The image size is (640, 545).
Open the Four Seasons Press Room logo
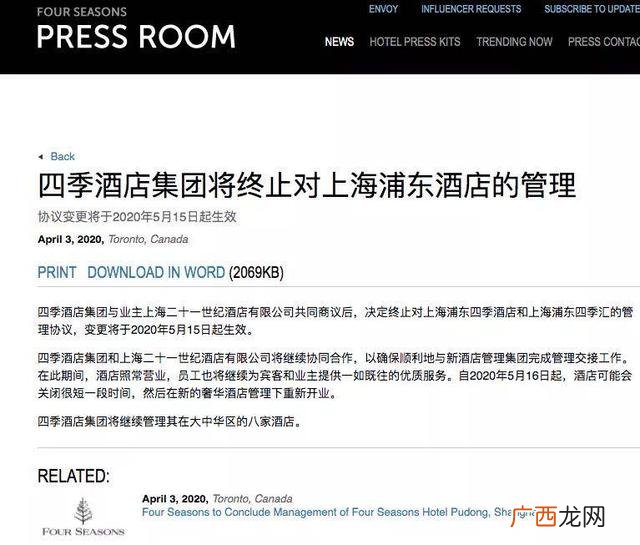pos(136,28)
